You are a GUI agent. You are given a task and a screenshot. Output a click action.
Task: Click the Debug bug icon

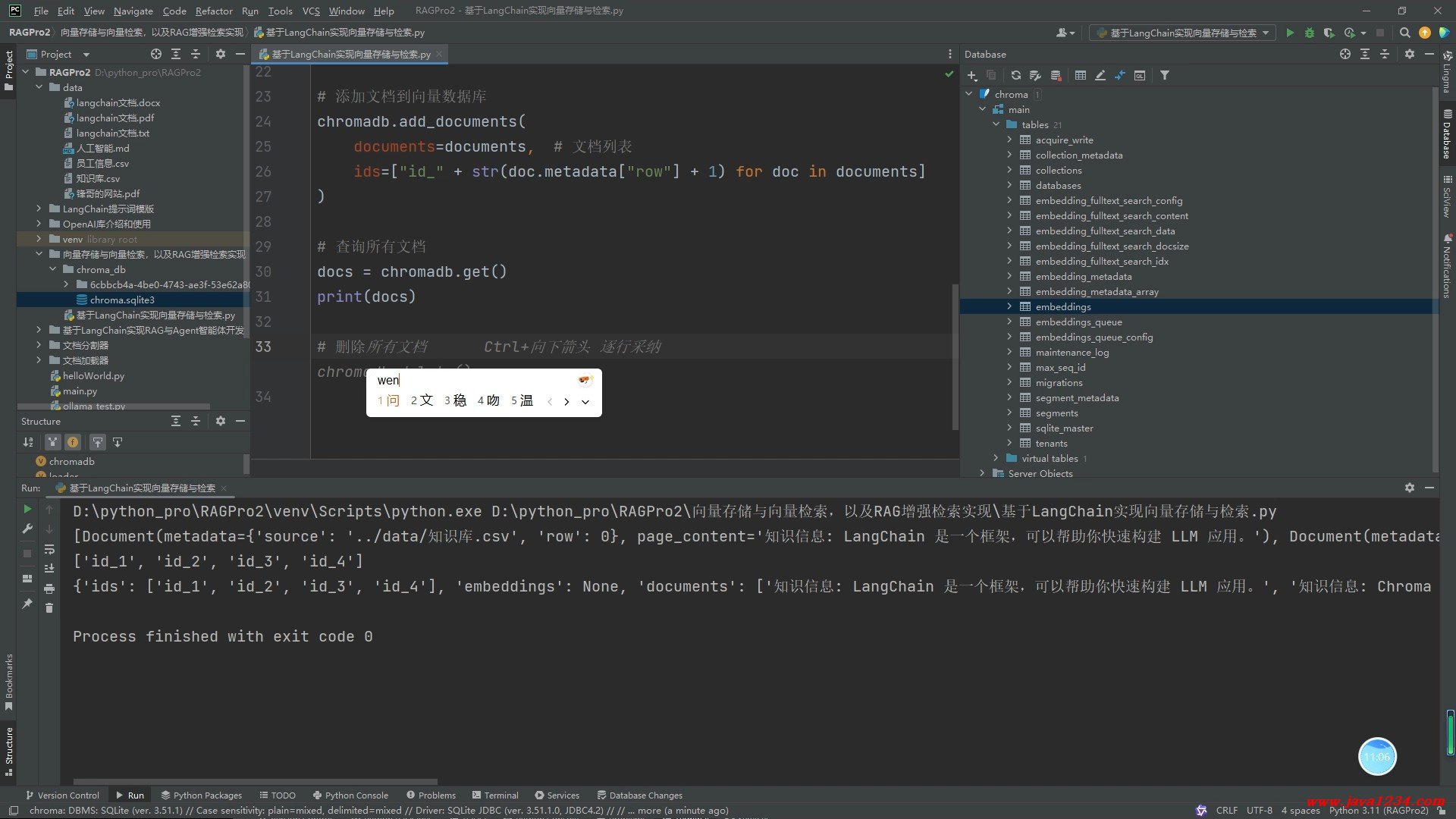1309,33
